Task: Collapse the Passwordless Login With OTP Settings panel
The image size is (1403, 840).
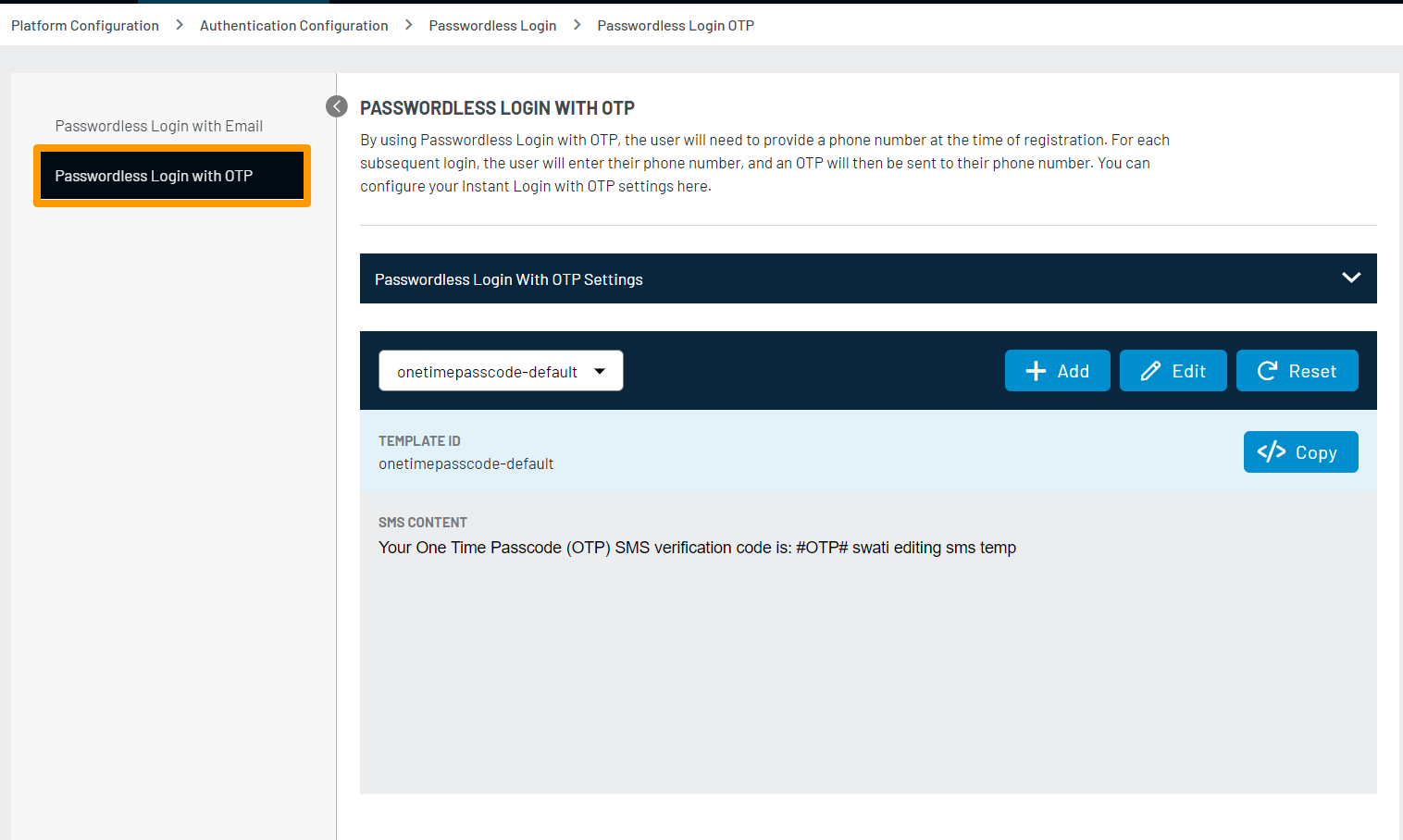Action: [x=1351, y=278]
